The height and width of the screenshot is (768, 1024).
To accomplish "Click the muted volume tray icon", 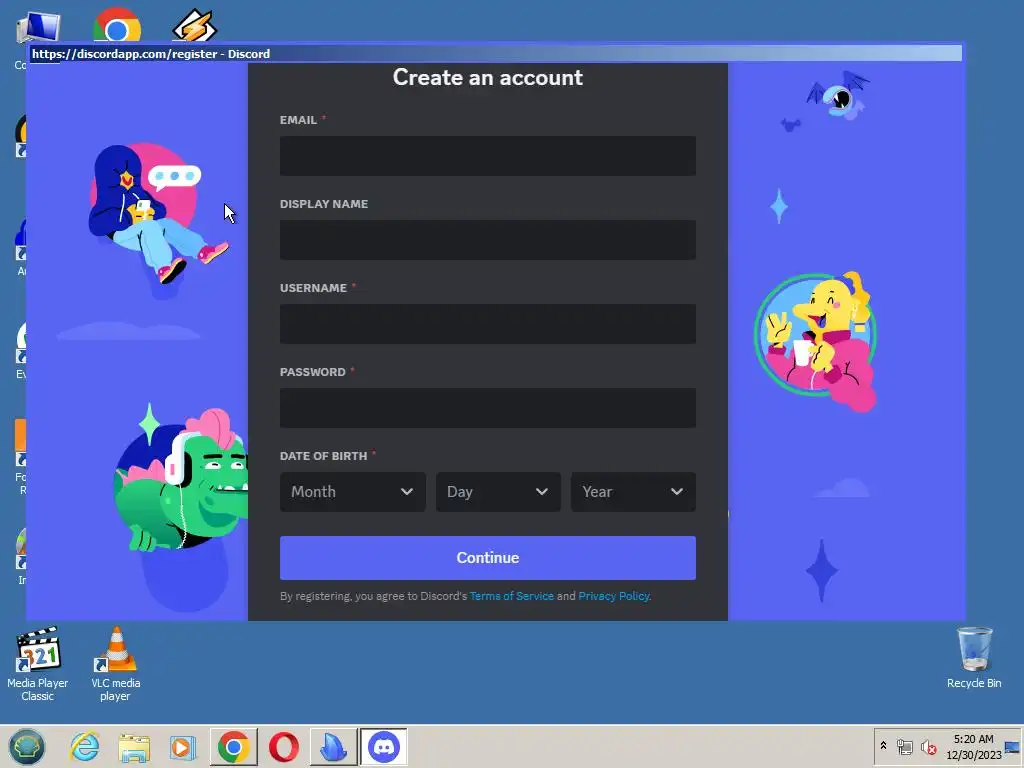I will 928,746.
